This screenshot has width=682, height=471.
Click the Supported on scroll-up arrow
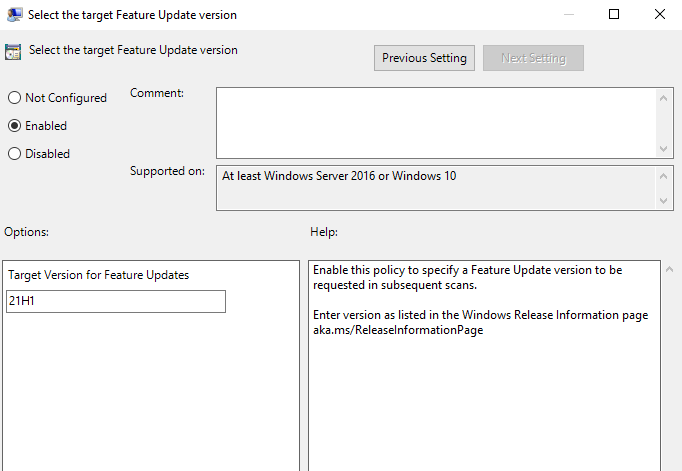tap(665, 175)
